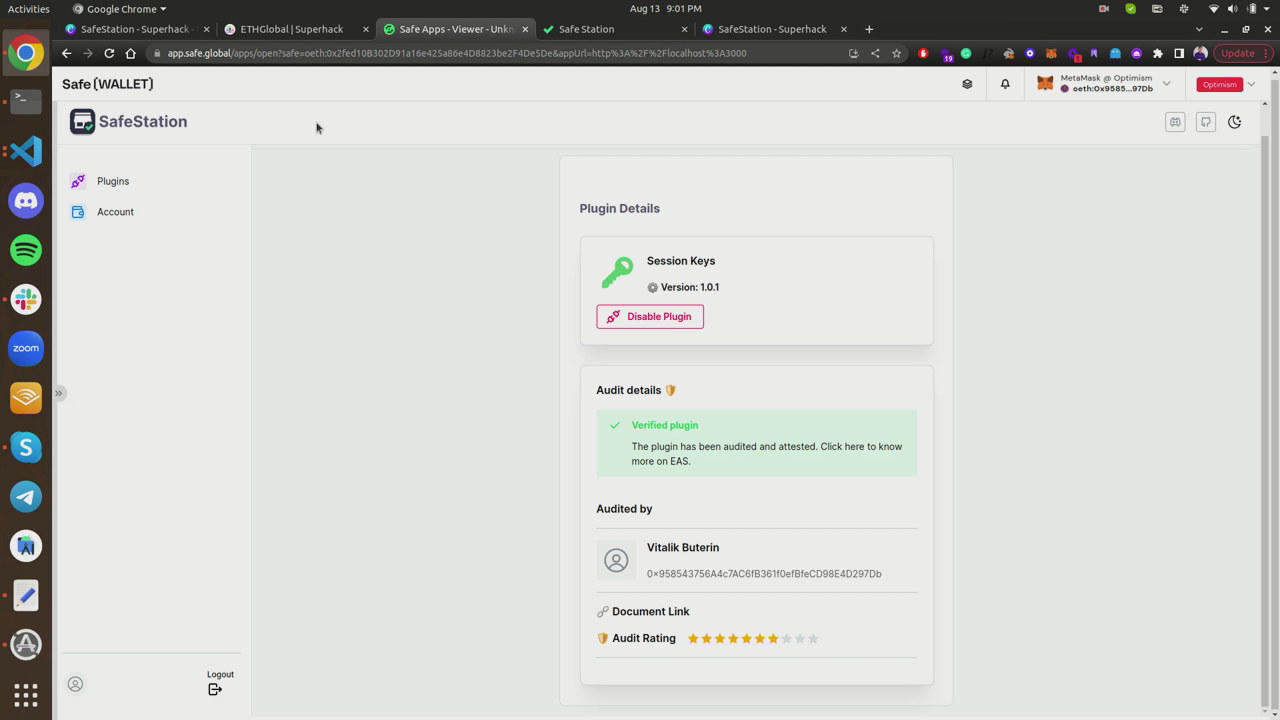1280x720 pixels.
Task: Bookmark this page with the star icon
Action: (896, 53)
